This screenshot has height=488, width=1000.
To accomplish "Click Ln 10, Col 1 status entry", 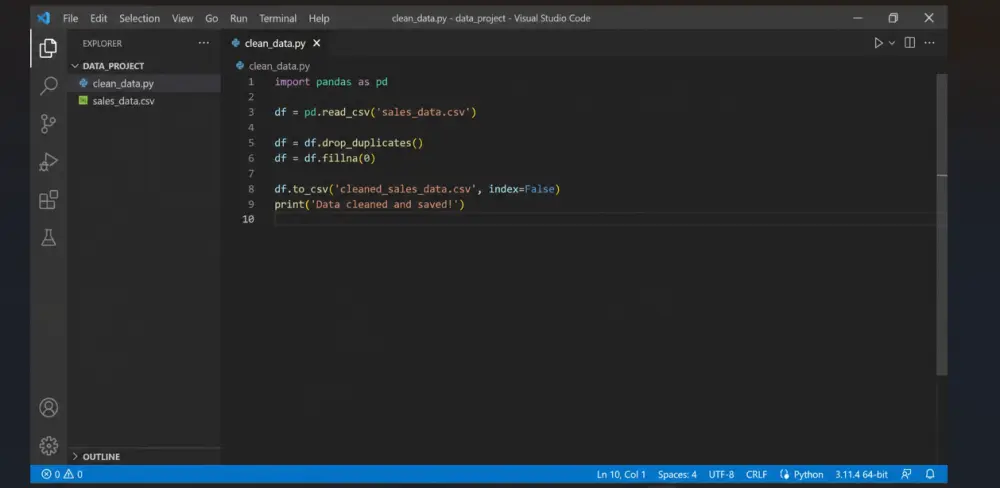I will 621,475.
